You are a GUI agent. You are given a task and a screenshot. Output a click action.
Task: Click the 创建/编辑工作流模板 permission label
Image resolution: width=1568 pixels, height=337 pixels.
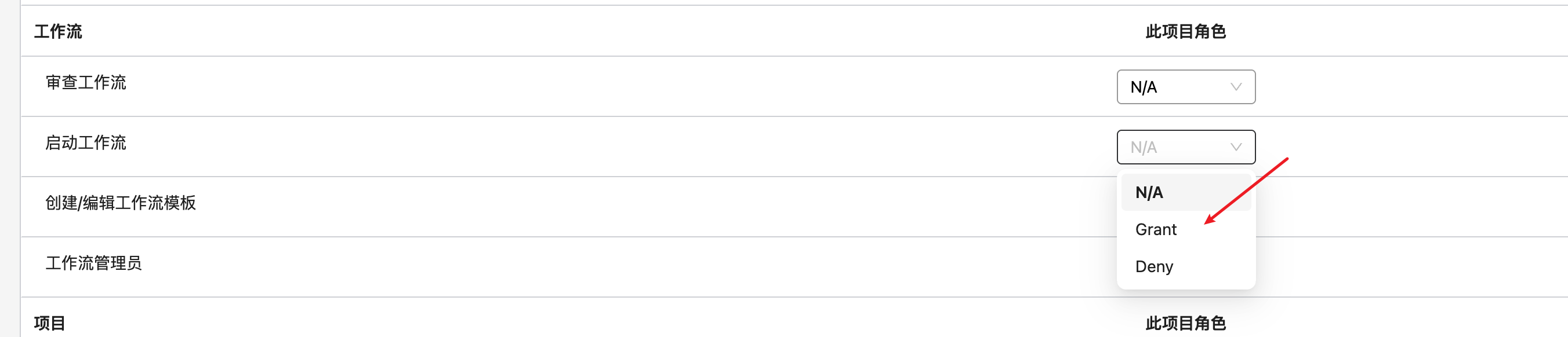point(121,203)
